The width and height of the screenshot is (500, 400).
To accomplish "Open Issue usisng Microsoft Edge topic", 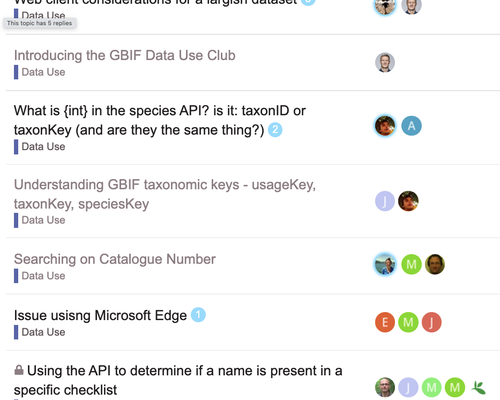I will tap(100, 315).
